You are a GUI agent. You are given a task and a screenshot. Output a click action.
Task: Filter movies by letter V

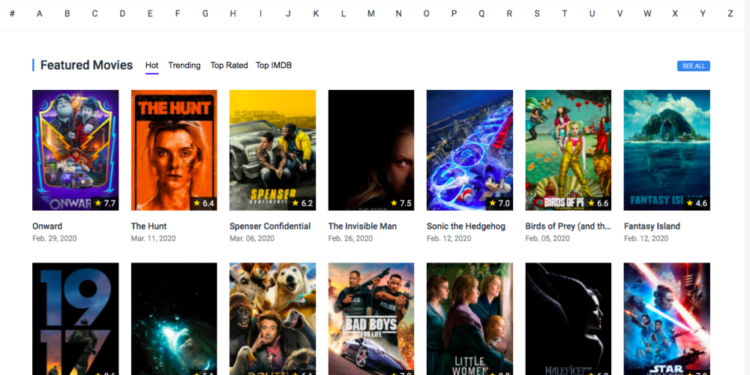620,13
